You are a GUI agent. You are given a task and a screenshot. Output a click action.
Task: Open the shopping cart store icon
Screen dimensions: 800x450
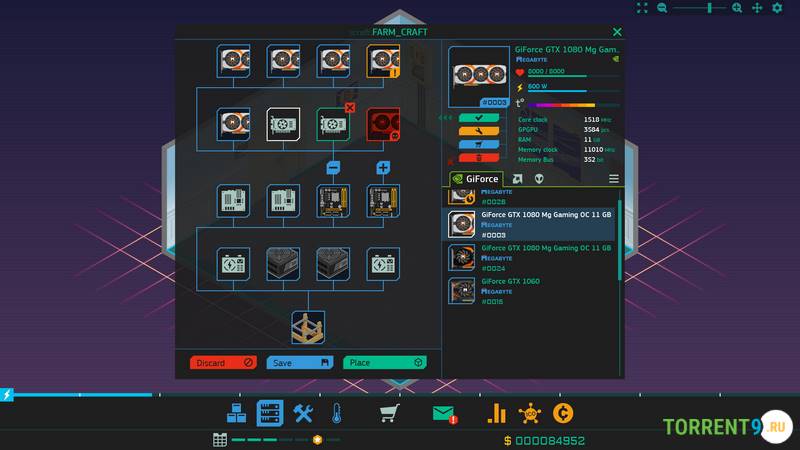point(389,413)
